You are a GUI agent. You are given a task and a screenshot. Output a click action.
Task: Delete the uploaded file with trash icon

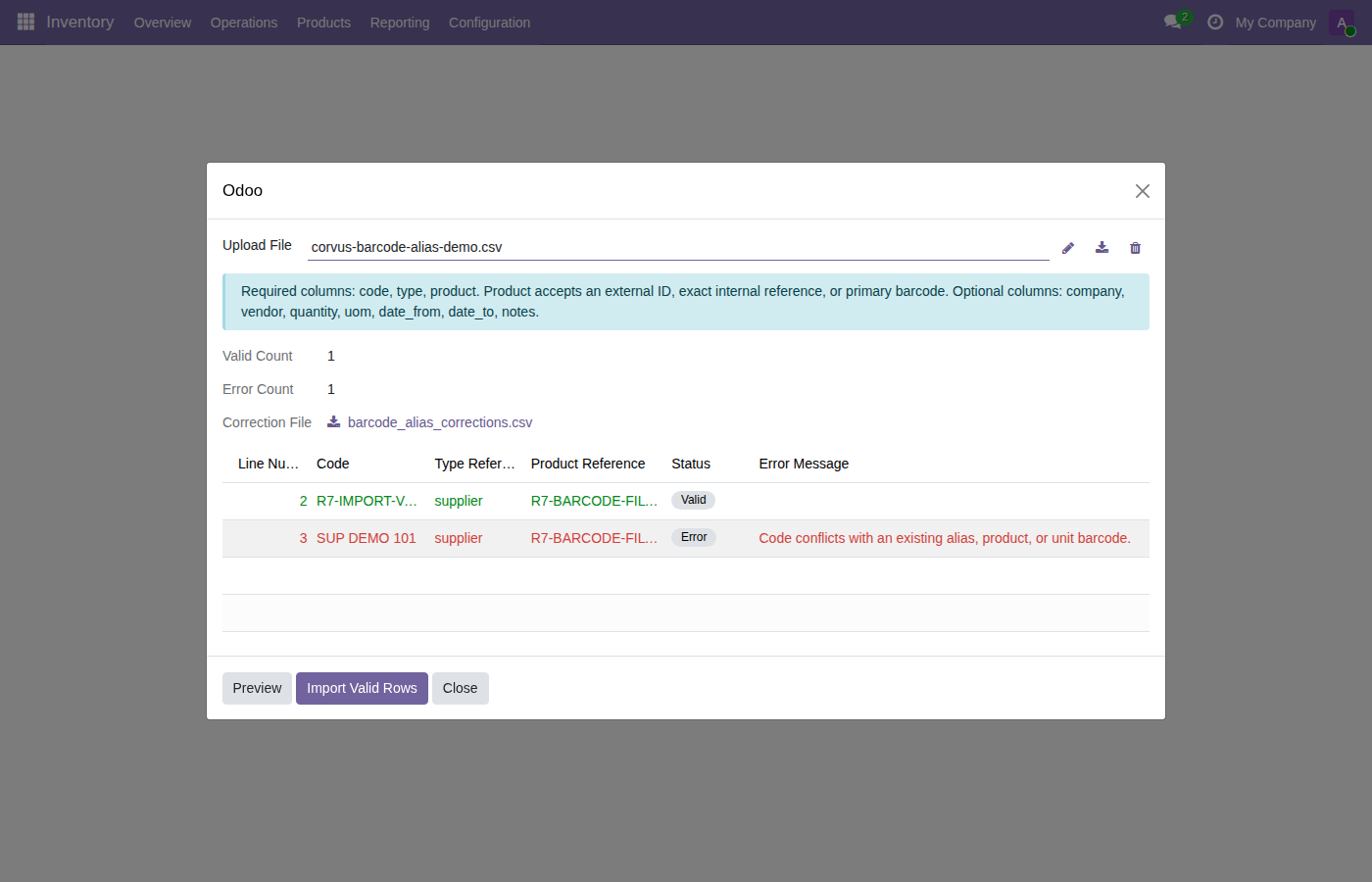point(1135,248)
